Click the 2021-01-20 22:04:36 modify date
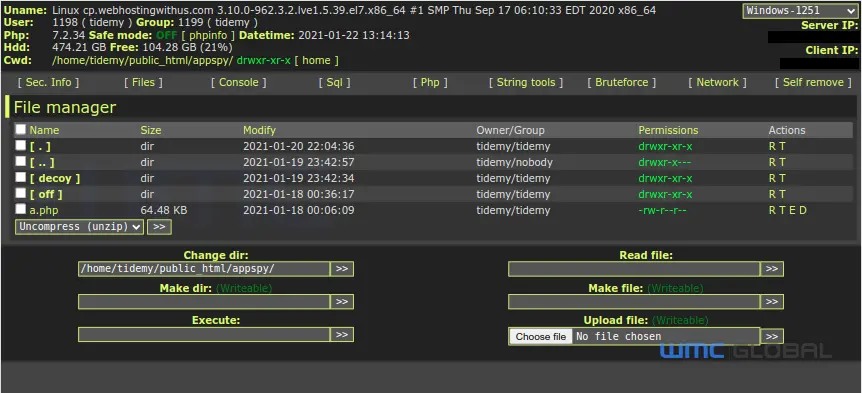 coord(299,147)
